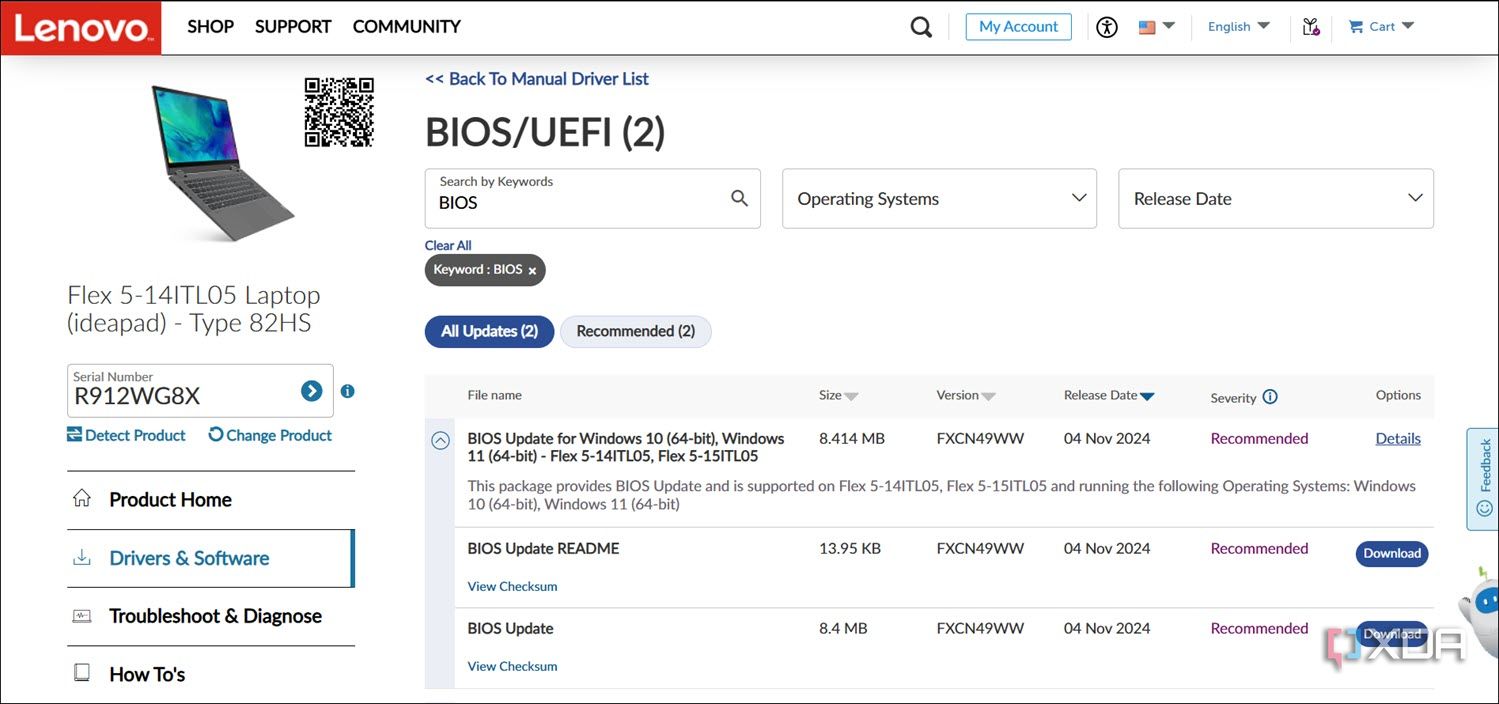This screenshot has width=1499, height=704.
Task: Search keywords using magnifier icon
Action: (x=740, y=198)
